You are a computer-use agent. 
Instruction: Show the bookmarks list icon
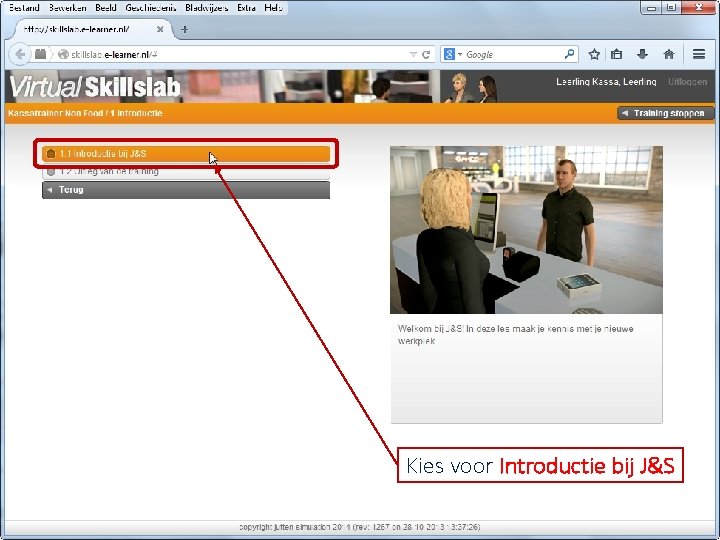(x=617, y=54)
